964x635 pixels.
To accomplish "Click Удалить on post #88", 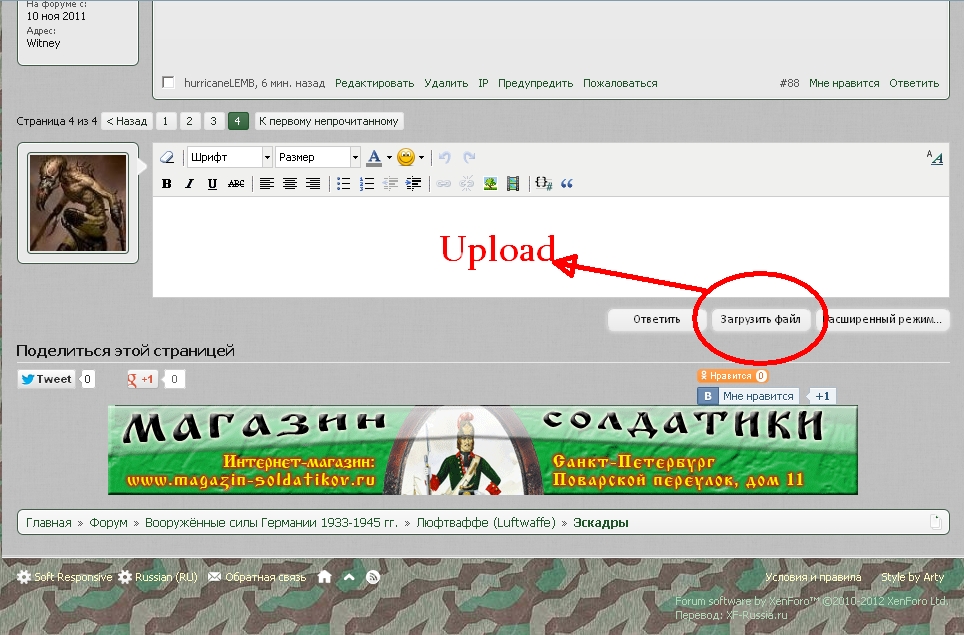I will [446, 83].
